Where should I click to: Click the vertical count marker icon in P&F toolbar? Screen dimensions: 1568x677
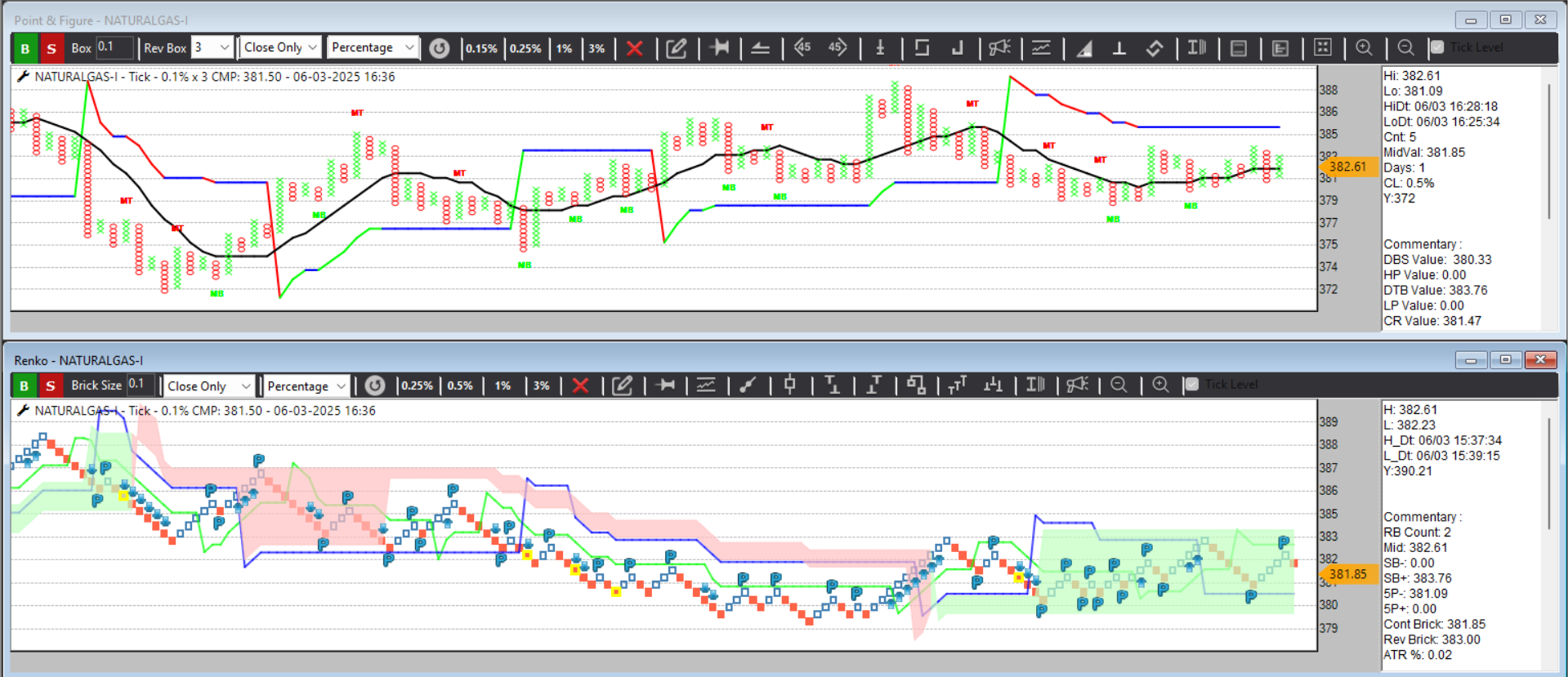(x=880, y=48)
